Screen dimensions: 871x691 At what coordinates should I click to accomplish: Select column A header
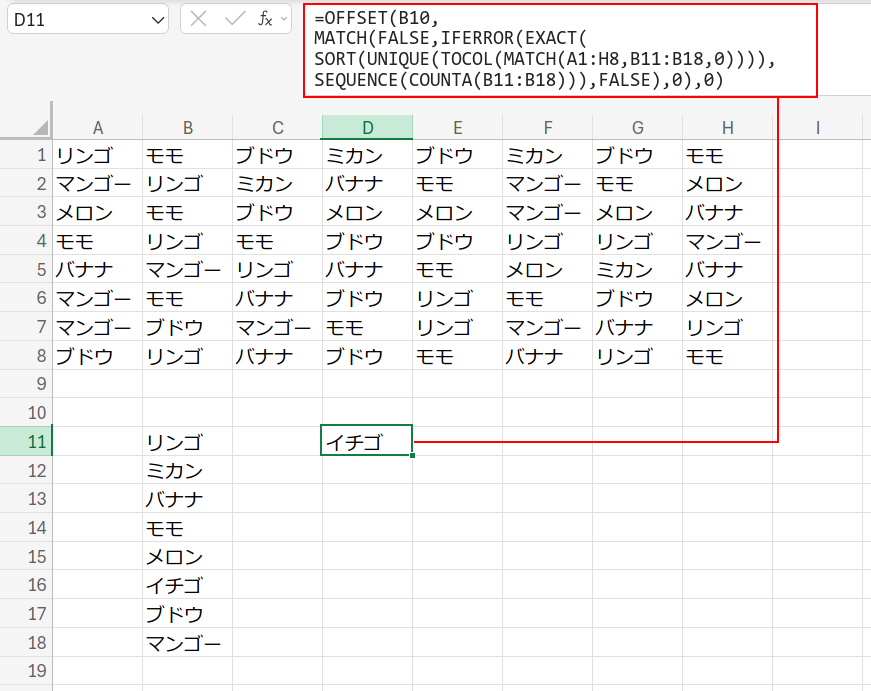(x=97, y=127)
